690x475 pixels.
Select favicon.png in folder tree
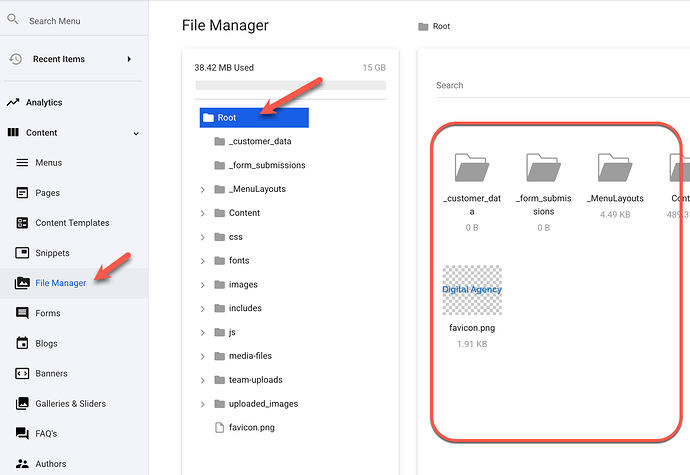[x=252, y=427]
